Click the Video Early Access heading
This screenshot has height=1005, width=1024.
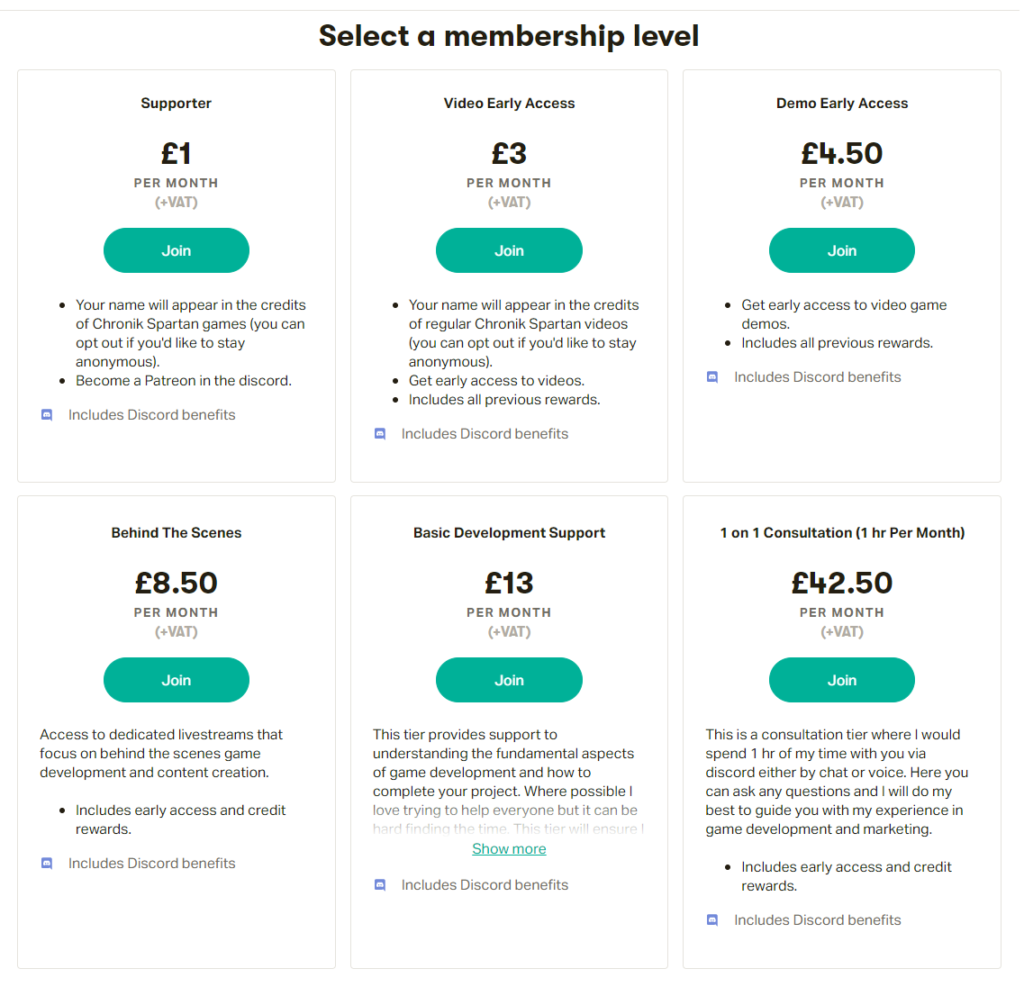pyautogui.click(x=509, y=103)
